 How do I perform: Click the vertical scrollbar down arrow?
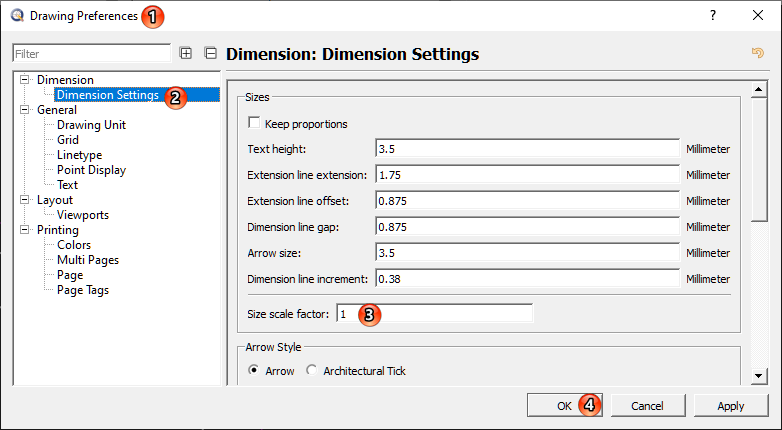coord(759,375)
